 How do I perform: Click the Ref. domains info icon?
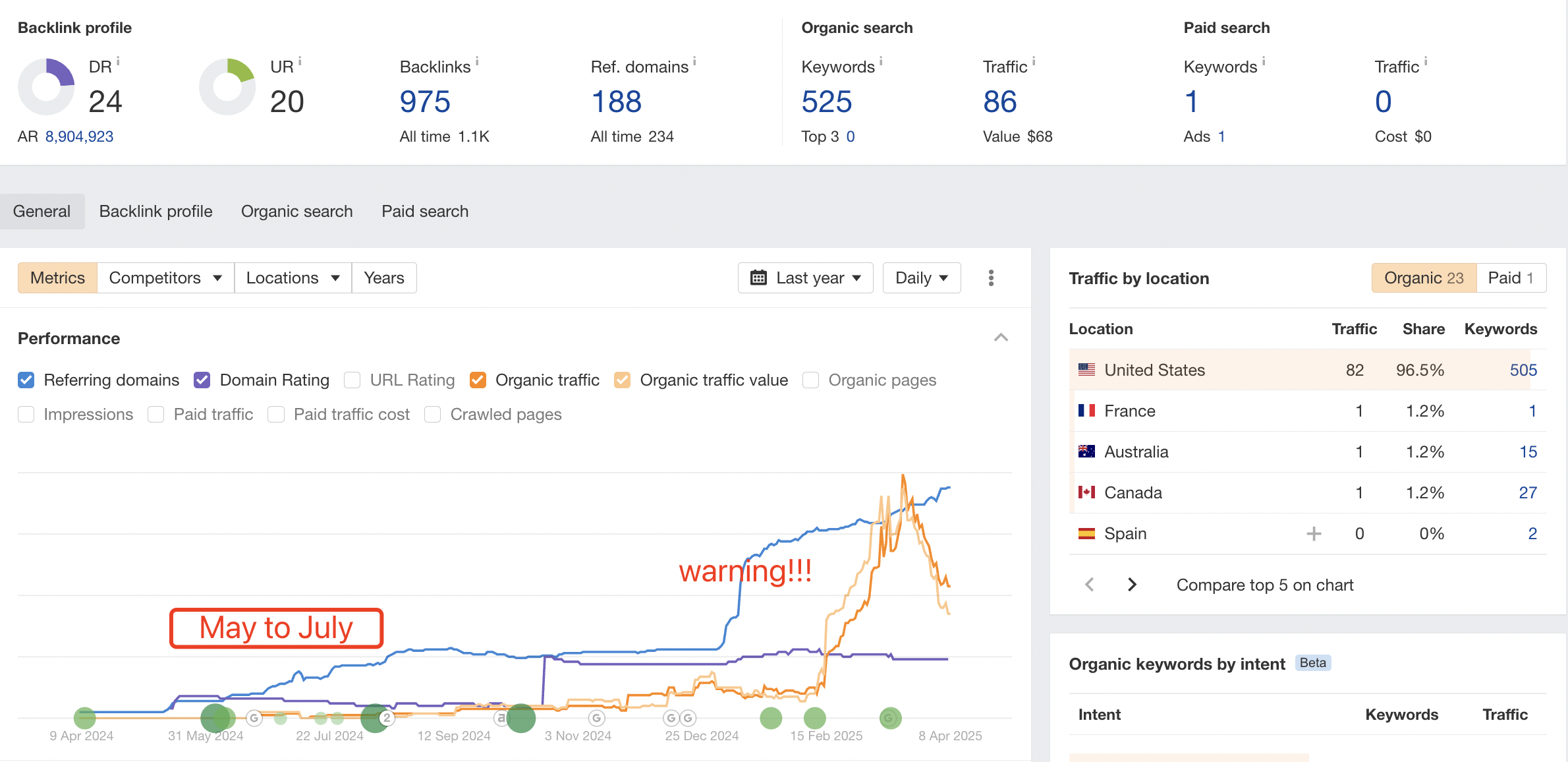coord(694,61)
